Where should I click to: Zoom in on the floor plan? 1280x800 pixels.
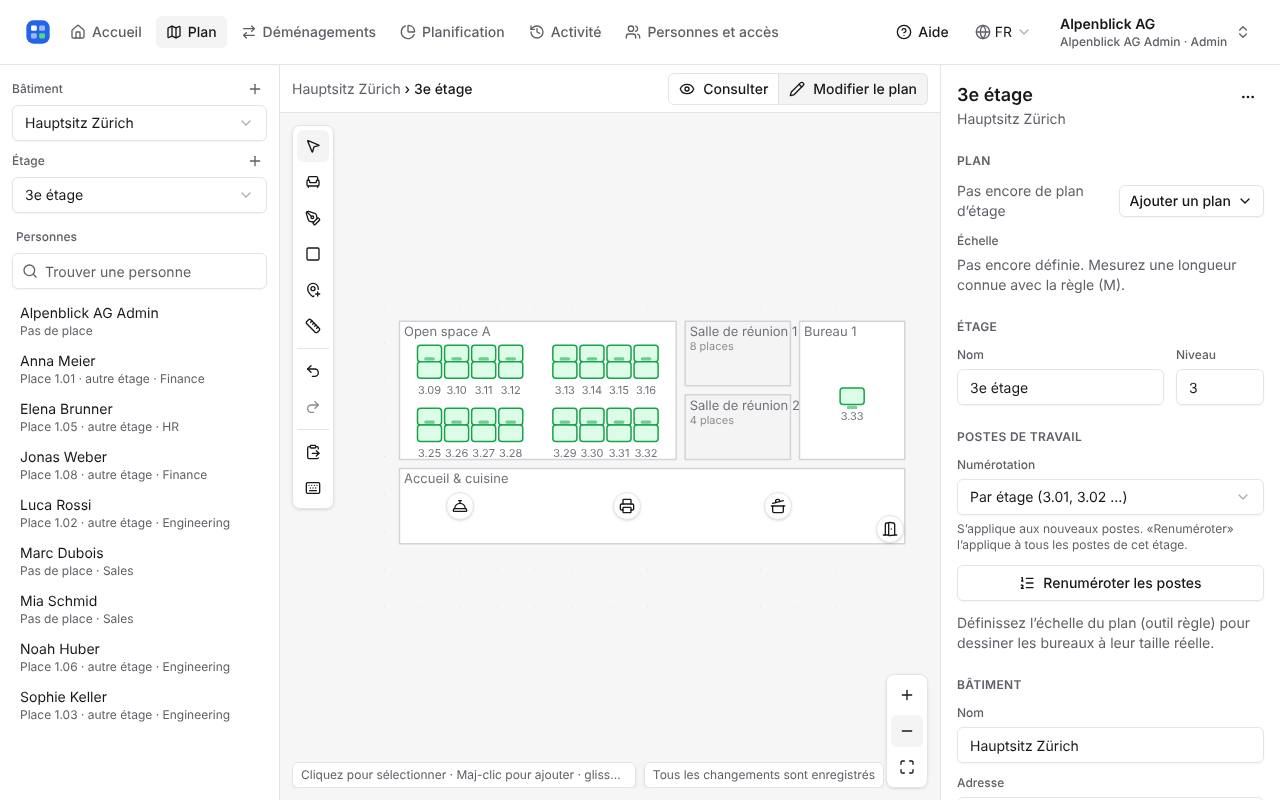[x=907, y=695]
